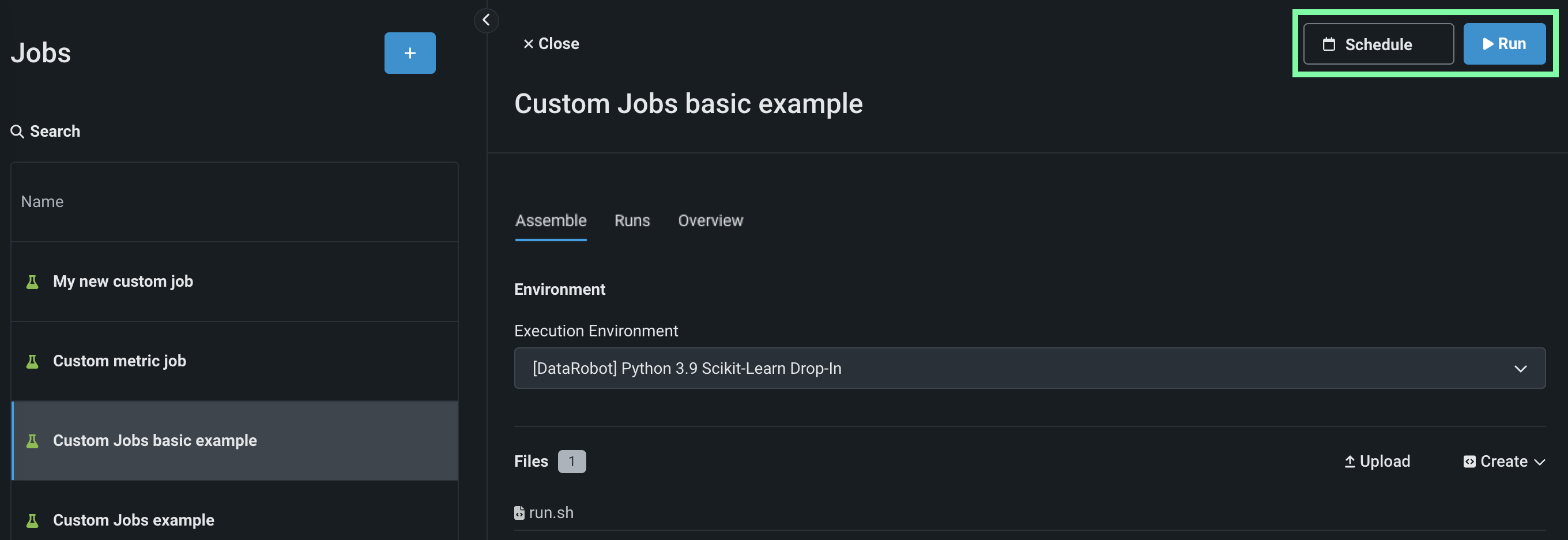Click flask icon beside My new custom job
Screen dimensions: 1568x540
click(x=32, y=282)
